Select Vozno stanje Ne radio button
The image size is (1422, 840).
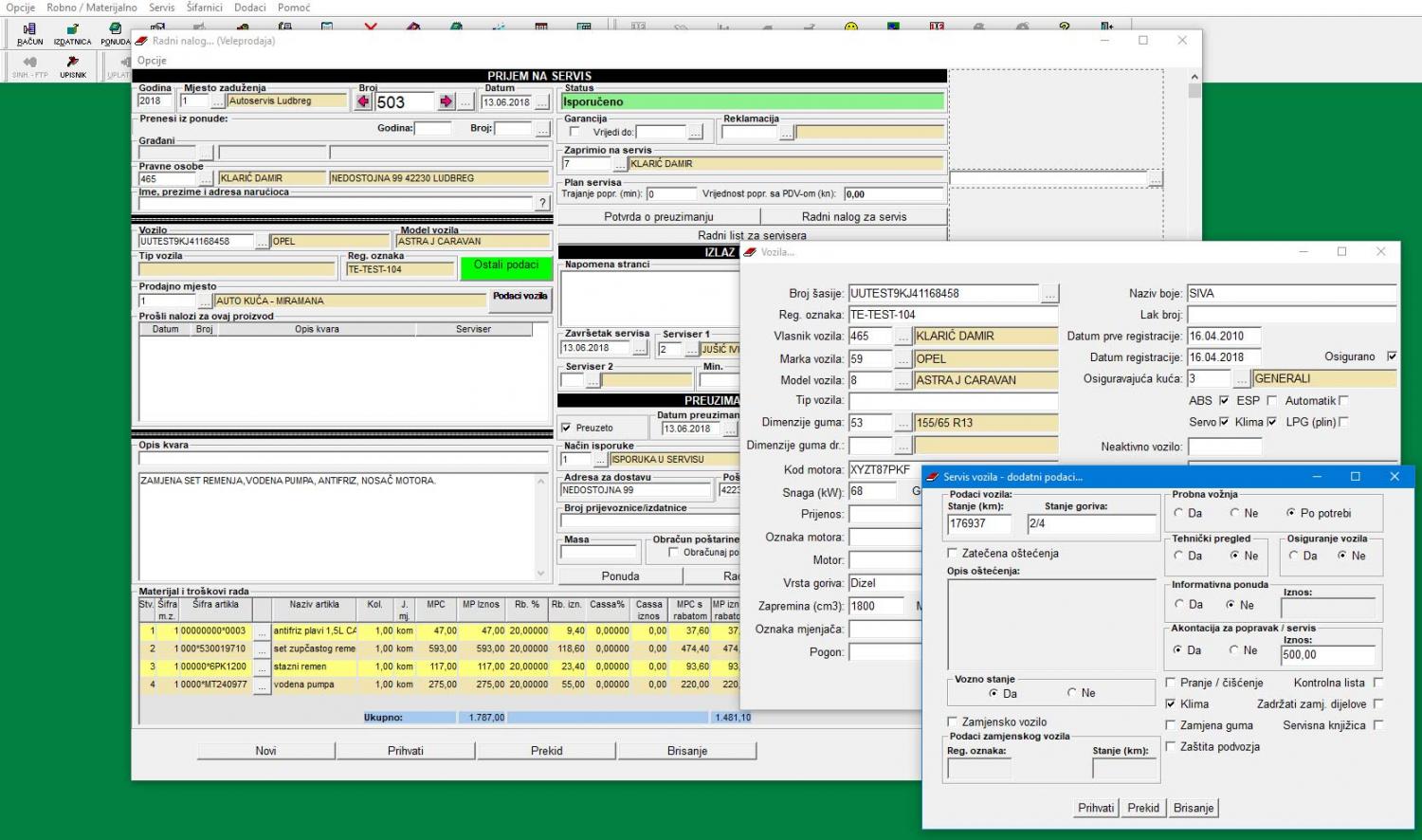pos(1072,693)
